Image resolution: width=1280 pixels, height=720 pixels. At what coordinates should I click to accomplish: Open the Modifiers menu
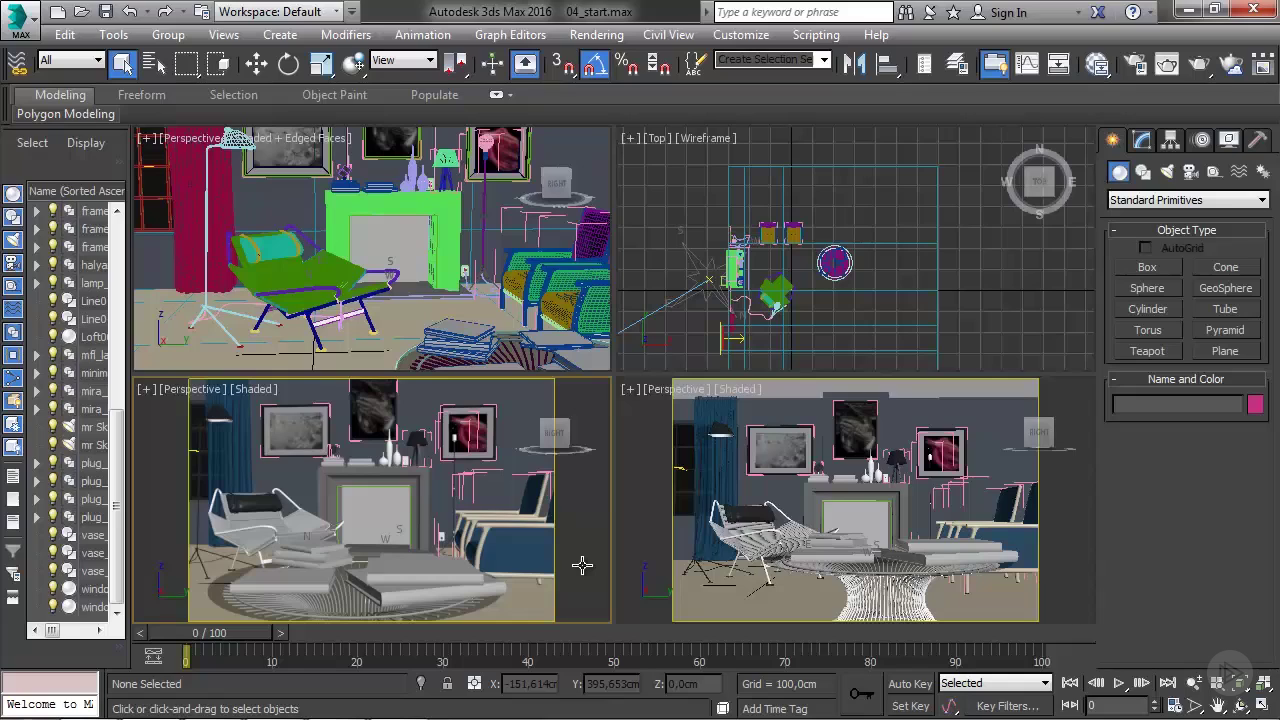tap(346, 34)
